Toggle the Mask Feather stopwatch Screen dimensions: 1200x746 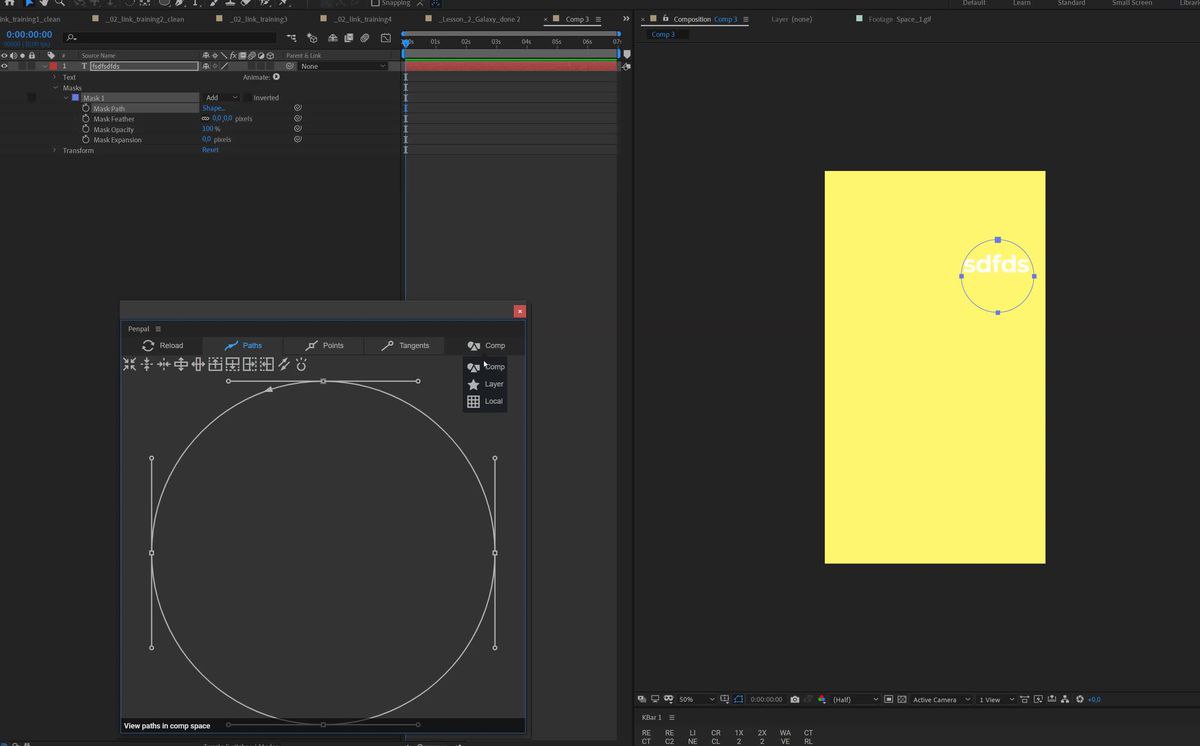(x=86, y=119)
